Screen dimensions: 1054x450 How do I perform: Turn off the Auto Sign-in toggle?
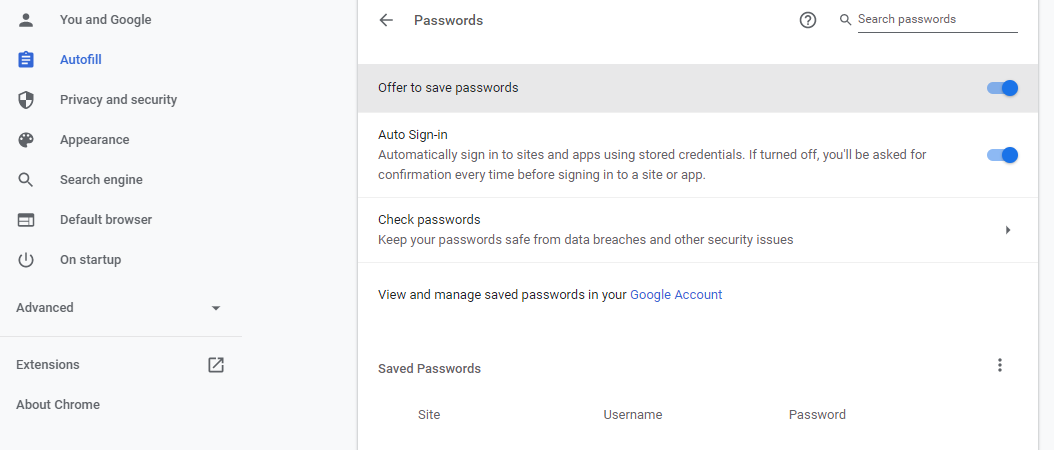click(1002, 155)
